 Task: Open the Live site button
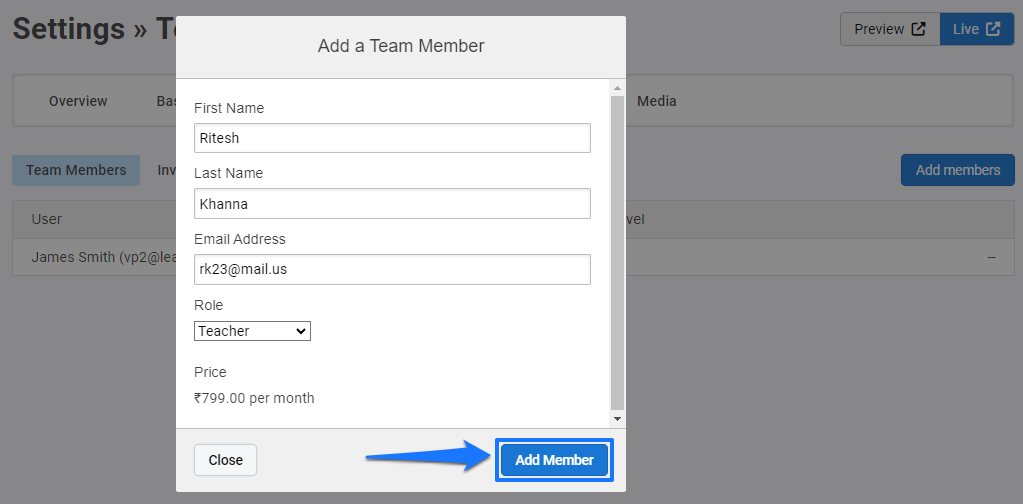(x=977, y=29)
